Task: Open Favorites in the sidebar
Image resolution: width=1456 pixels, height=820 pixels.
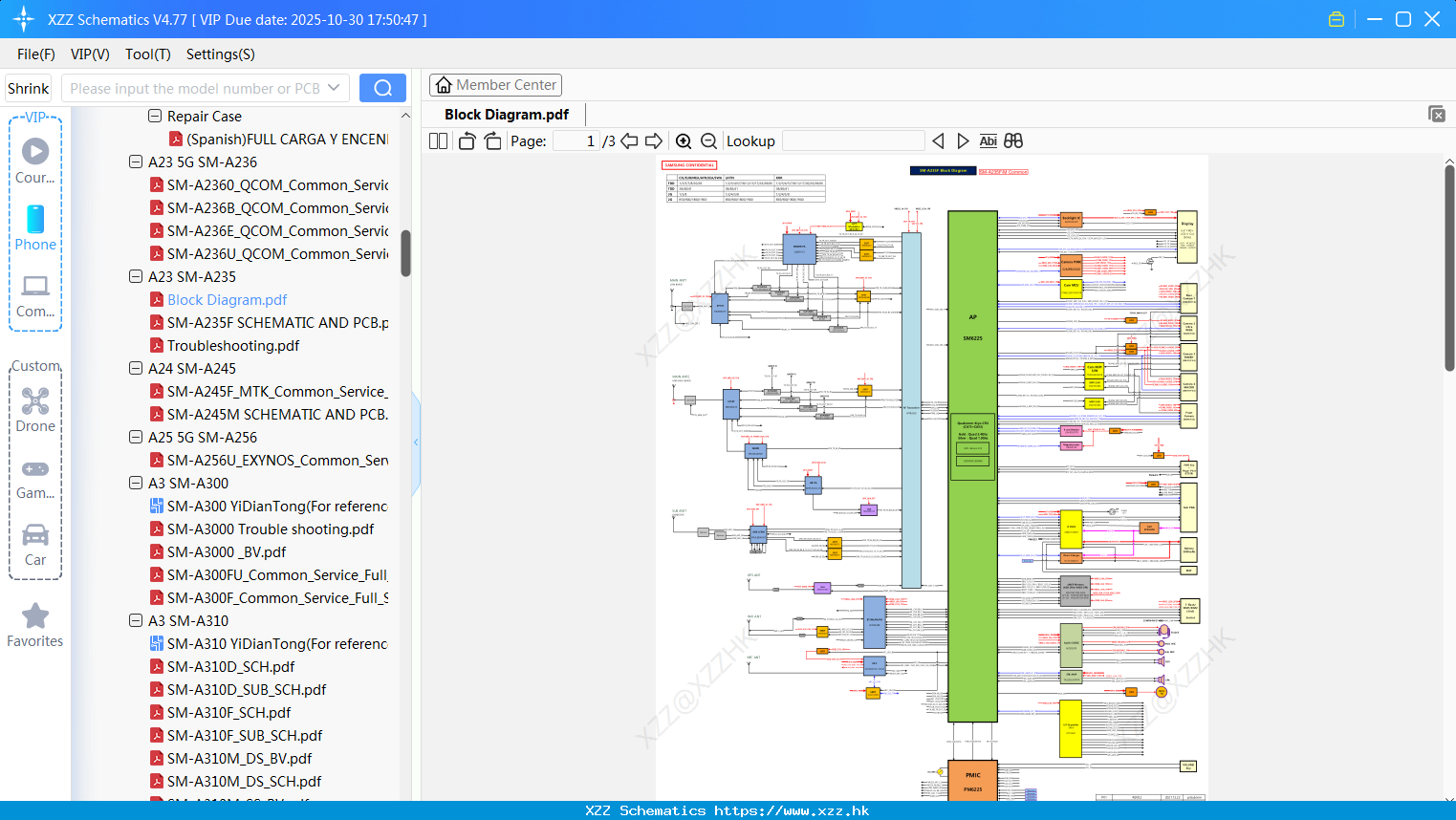Action: click(35, 625)
